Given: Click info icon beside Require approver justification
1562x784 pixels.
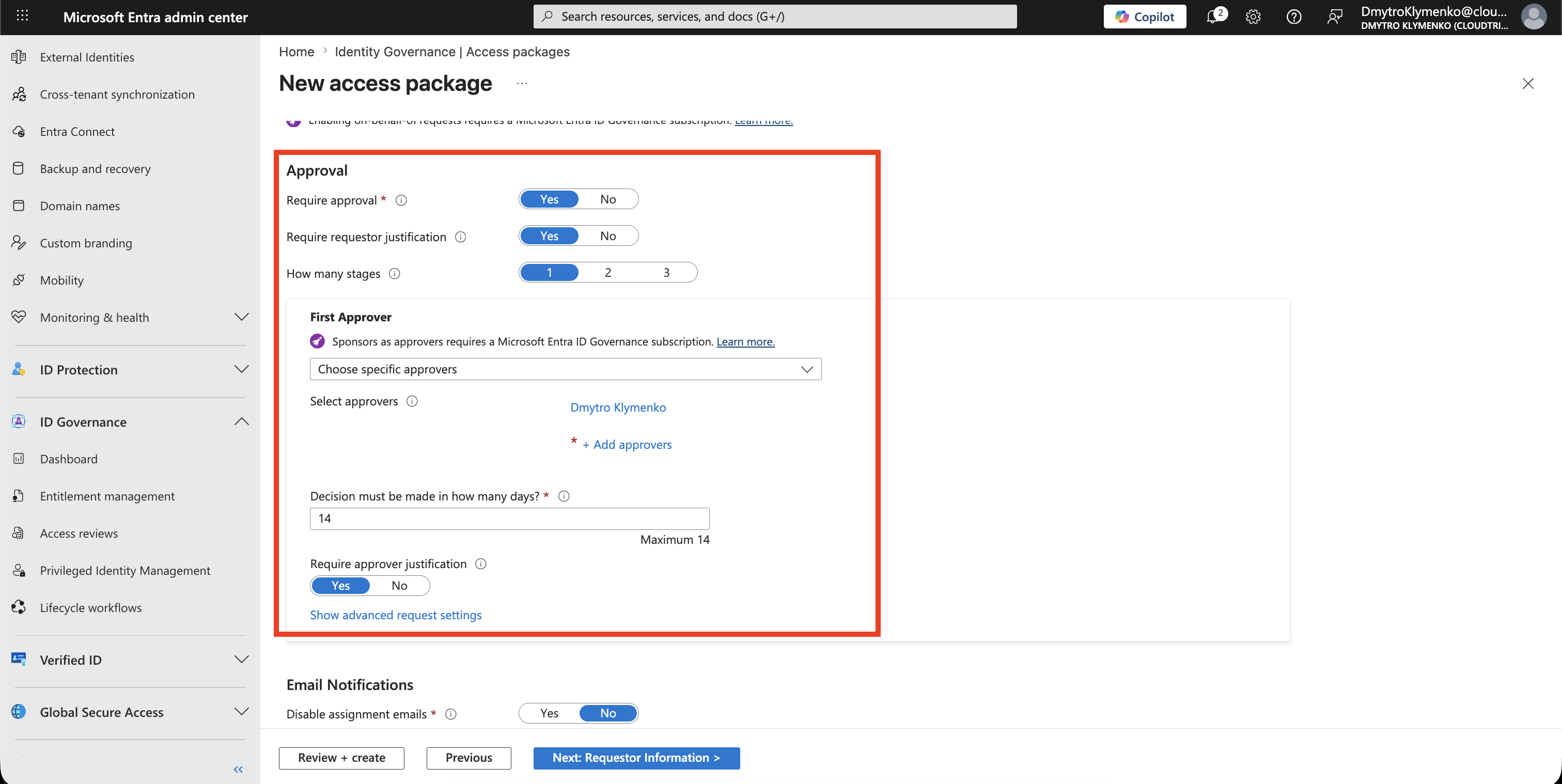Looking at the screenshot, I should (x=481, y=564).
